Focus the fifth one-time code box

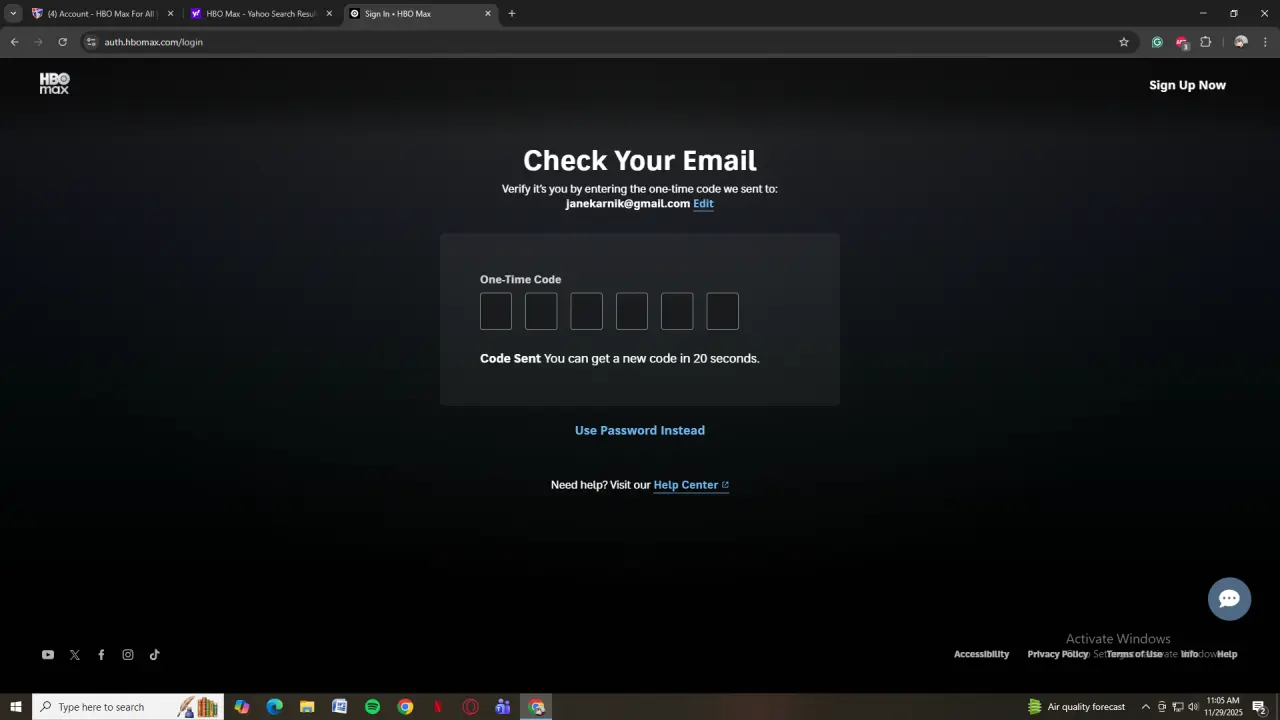[x=677, y=311]
